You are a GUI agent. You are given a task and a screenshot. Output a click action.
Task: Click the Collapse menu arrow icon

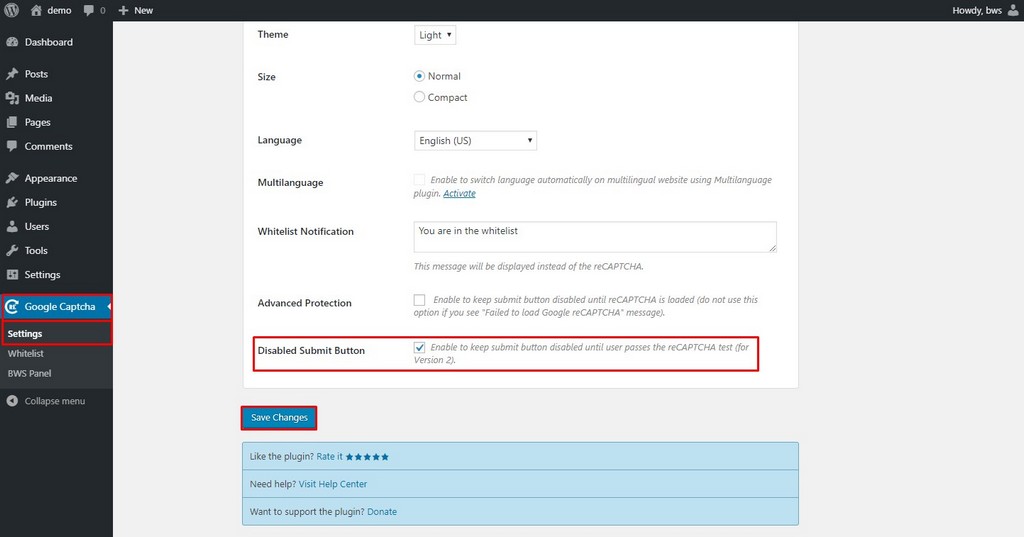coord(12,401)
